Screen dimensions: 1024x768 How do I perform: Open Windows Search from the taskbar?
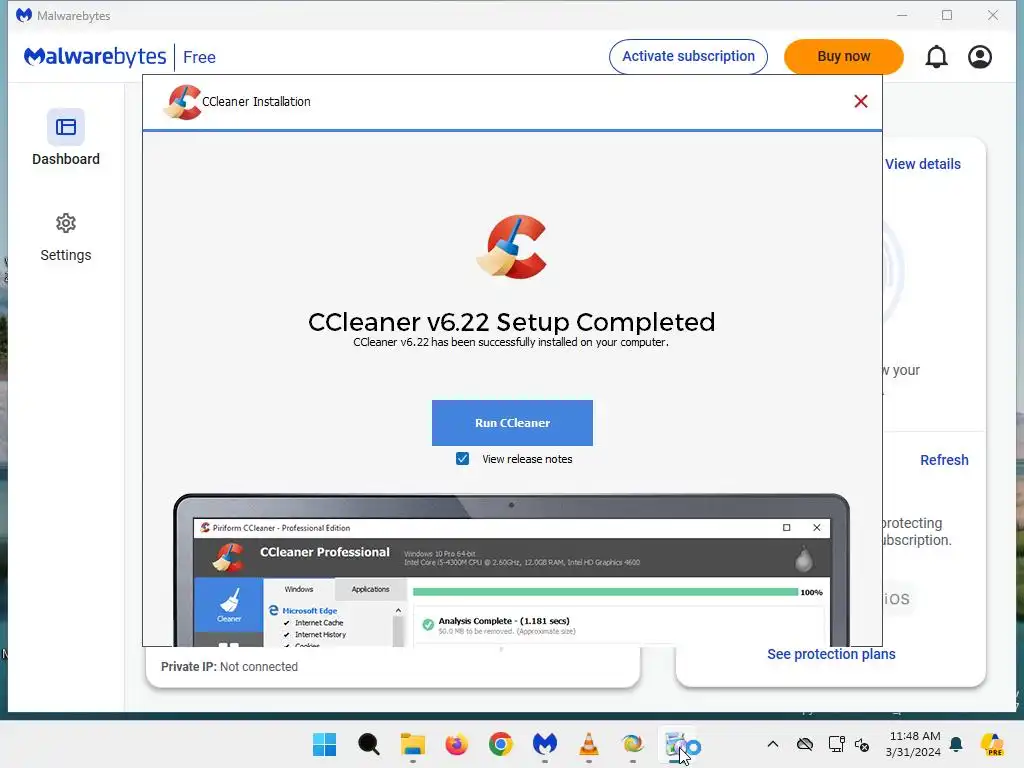369,744
